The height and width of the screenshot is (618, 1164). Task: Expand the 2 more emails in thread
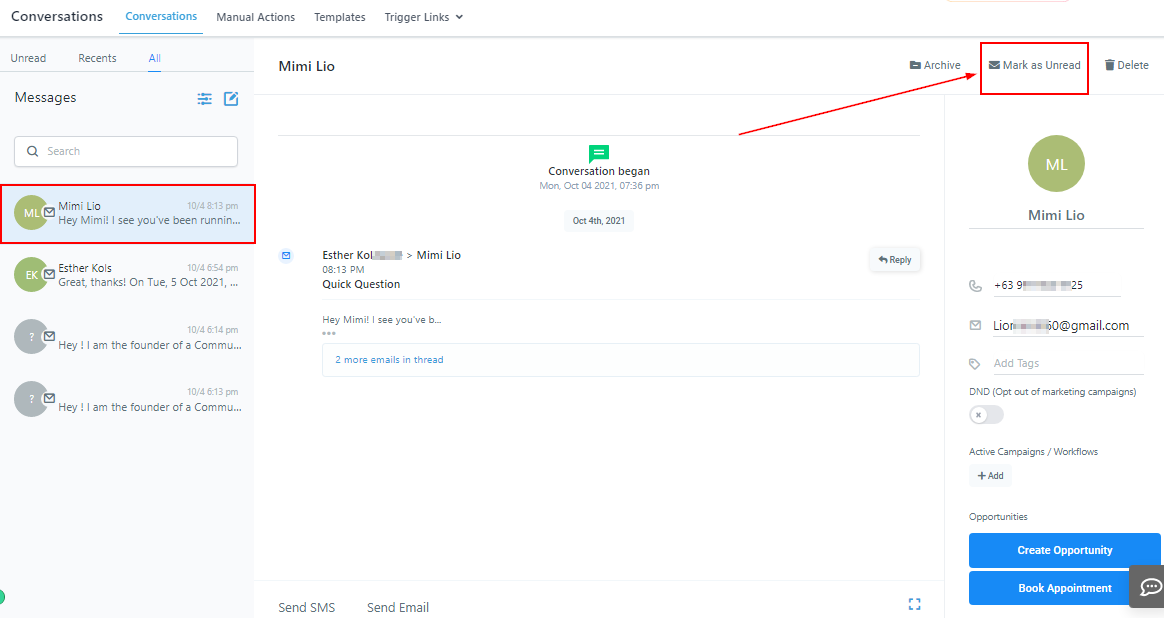click(389, 360)
